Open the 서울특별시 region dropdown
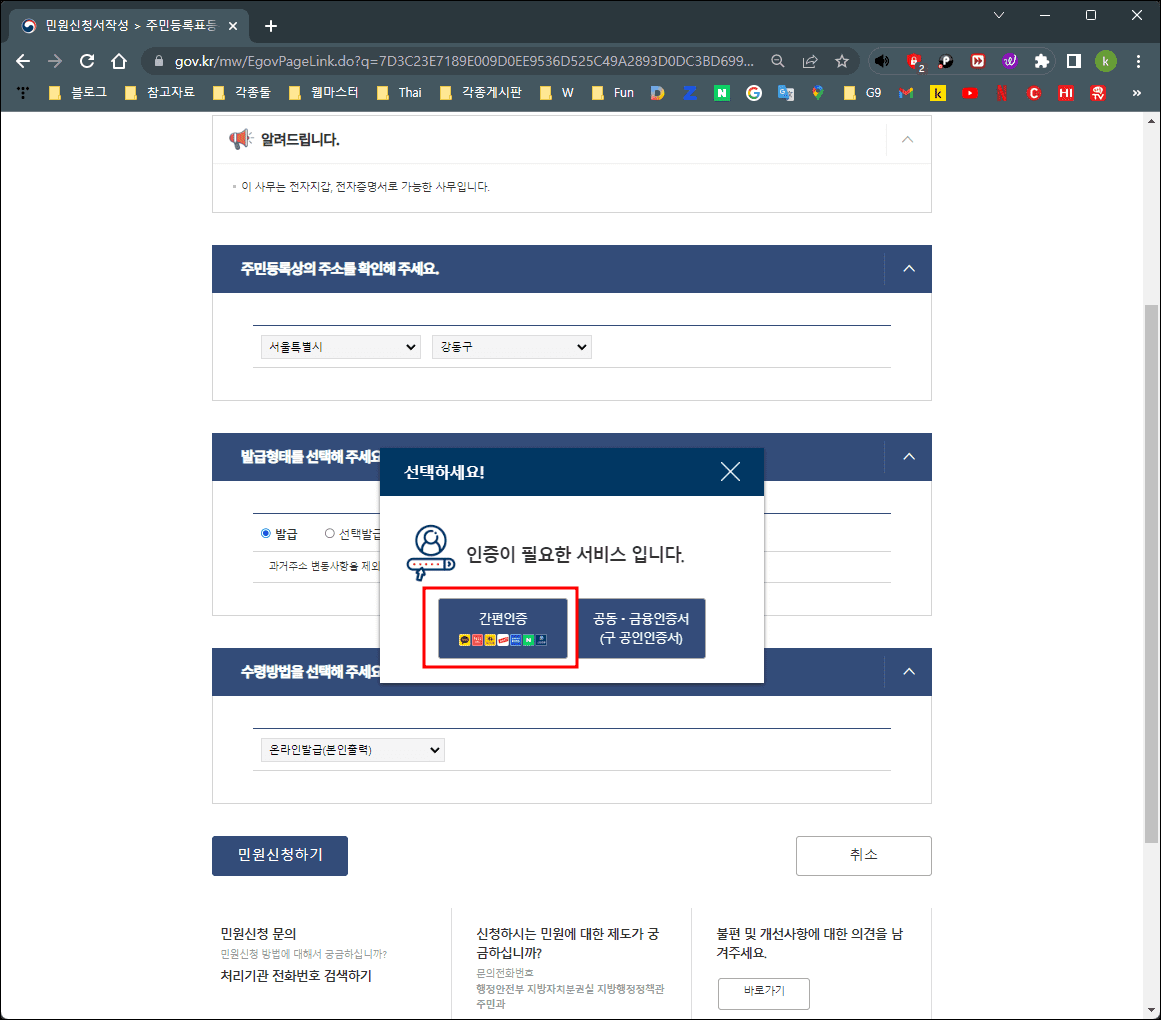The width and height of the screenshot is (1161, 1020). coord(340,346)
